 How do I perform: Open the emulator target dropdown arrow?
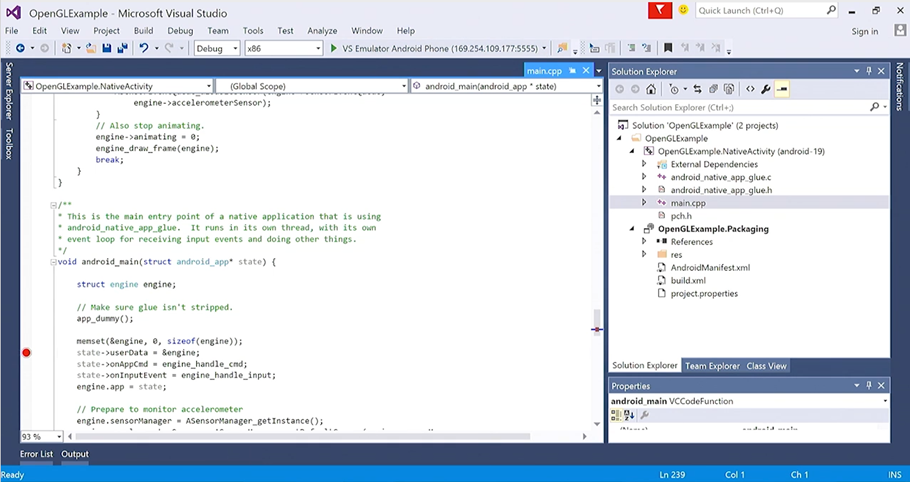pyautogui.click(x=544, y=49)
